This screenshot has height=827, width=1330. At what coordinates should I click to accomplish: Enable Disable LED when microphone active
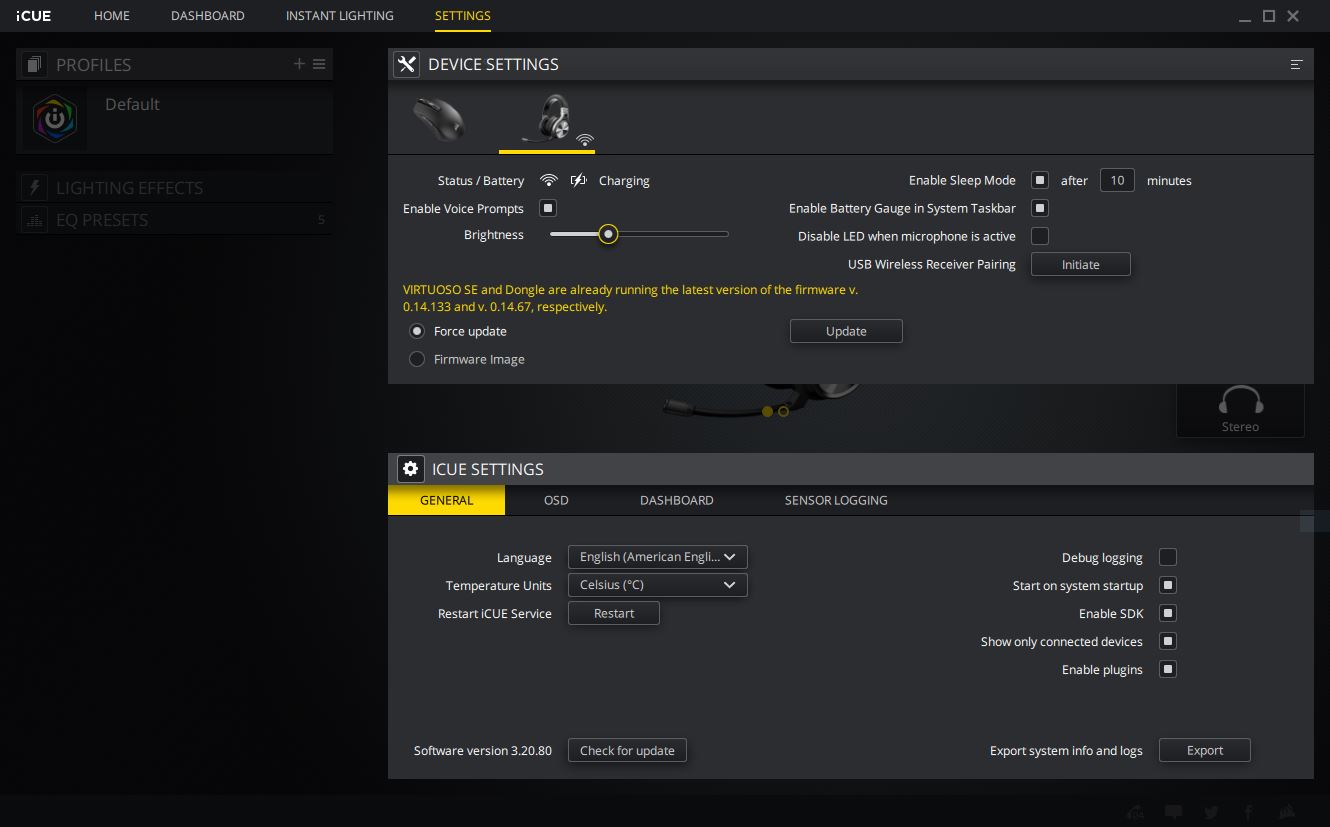tap(1040, 236)
